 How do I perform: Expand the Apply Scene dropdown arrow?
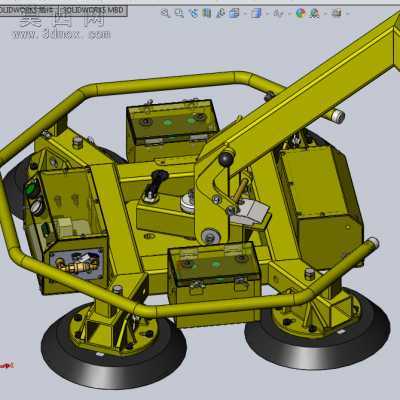tap(325, 13)
